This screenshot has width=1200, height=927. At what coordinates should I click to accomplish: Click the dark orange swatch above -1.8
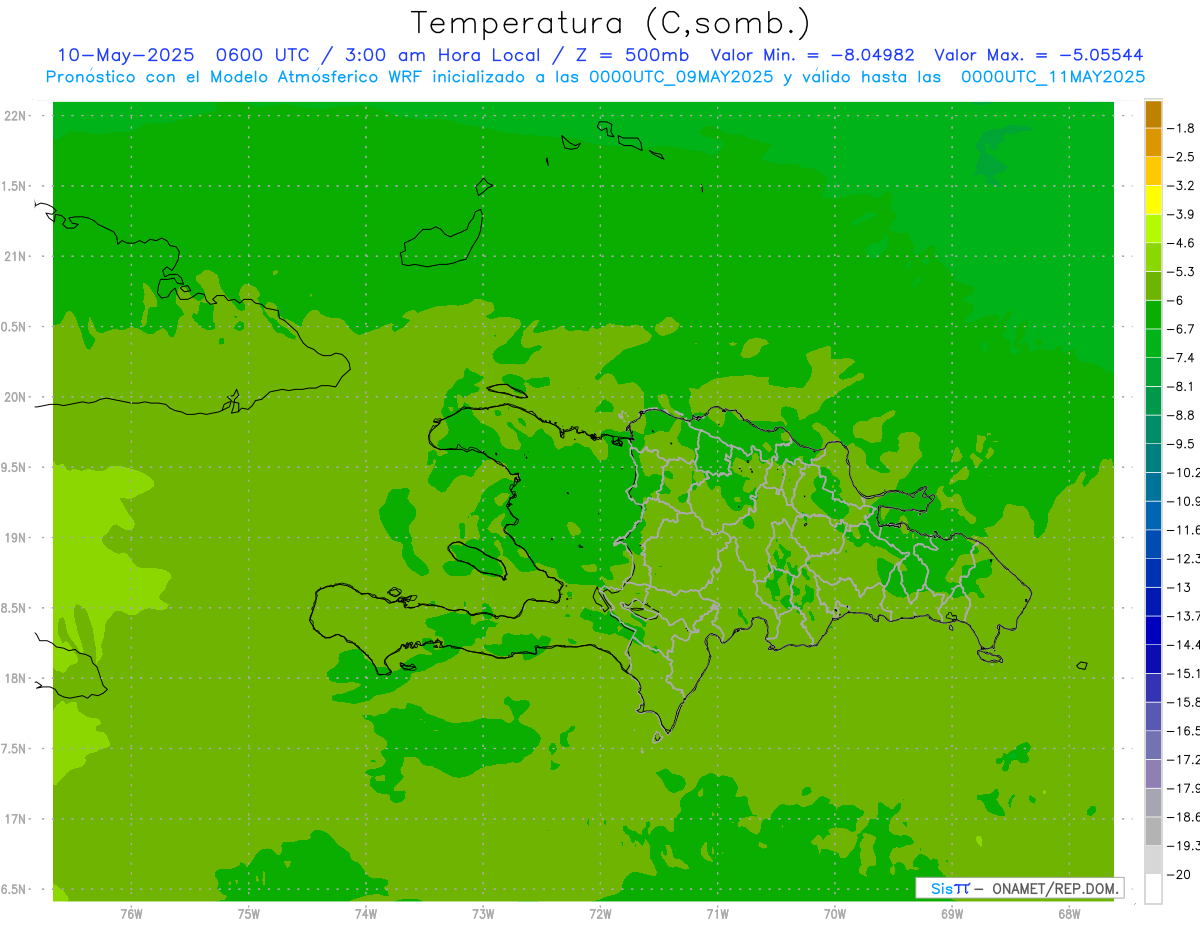tap(1153, 114)
